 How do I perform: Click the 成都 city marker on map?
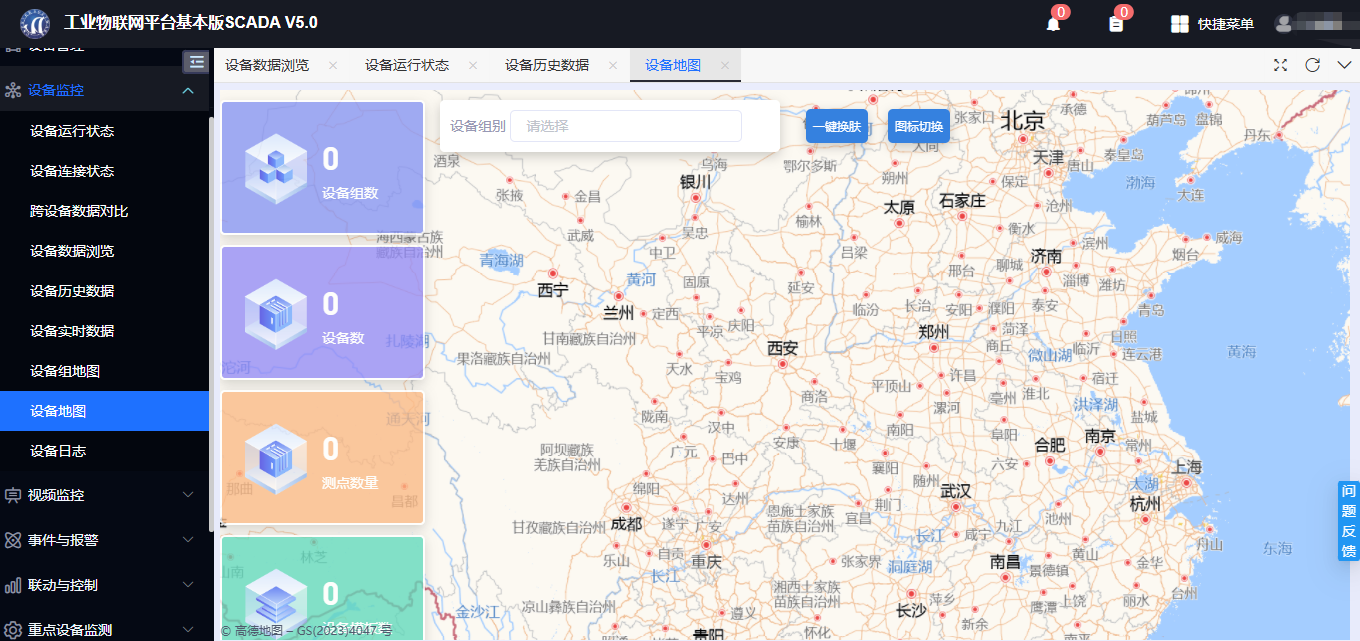626,507
